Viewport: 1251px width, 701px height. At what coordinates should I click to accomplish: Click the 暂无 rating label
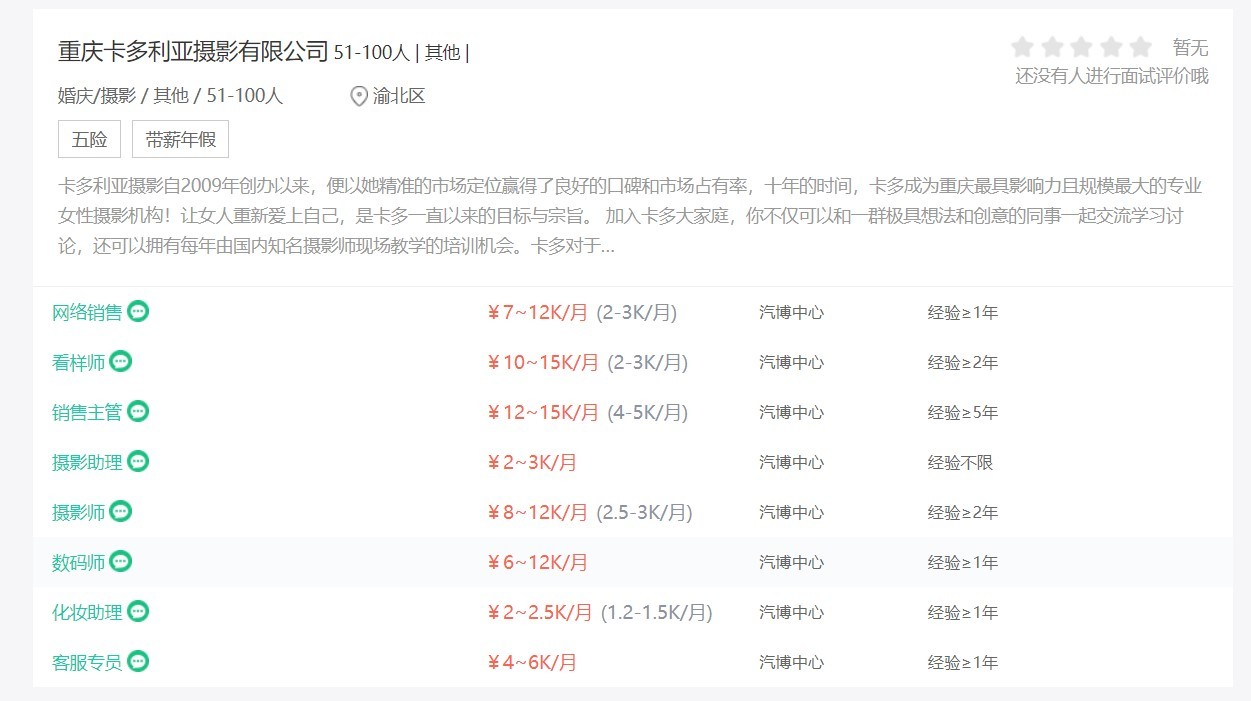pos(1190,47)
